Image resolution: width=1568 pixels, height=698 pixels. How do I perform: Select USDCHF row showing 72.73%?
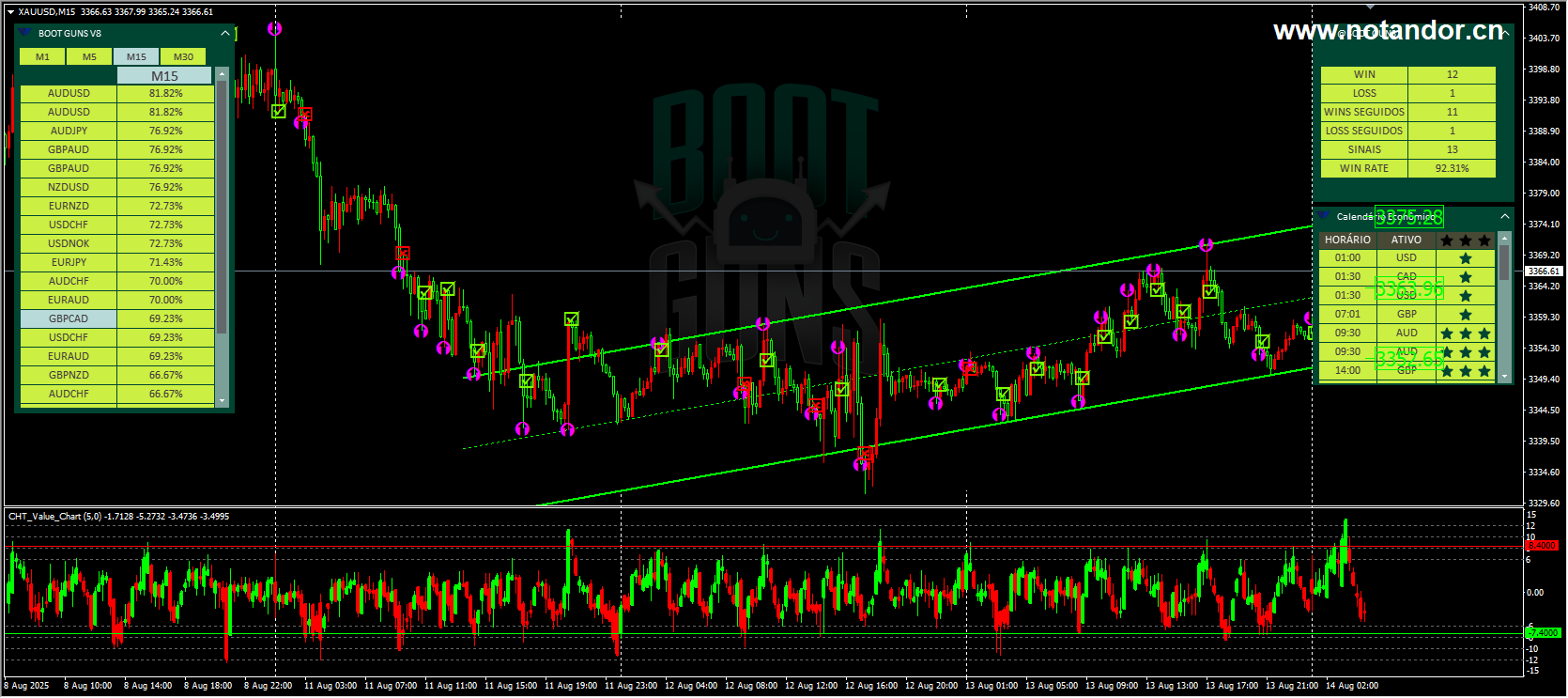click(x=117, y=225)
